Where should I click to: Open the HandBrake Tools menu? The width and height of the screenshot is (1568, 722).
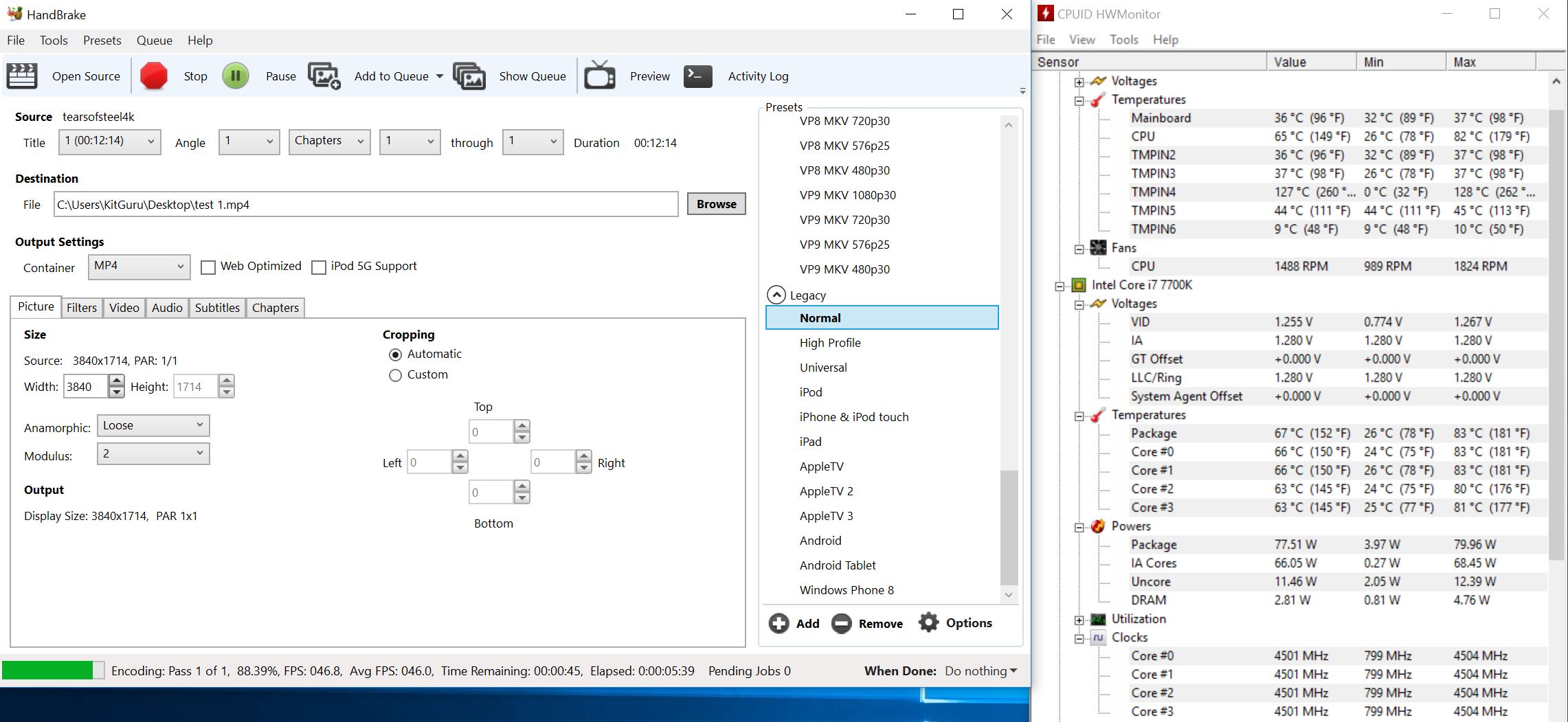(54, 41)
